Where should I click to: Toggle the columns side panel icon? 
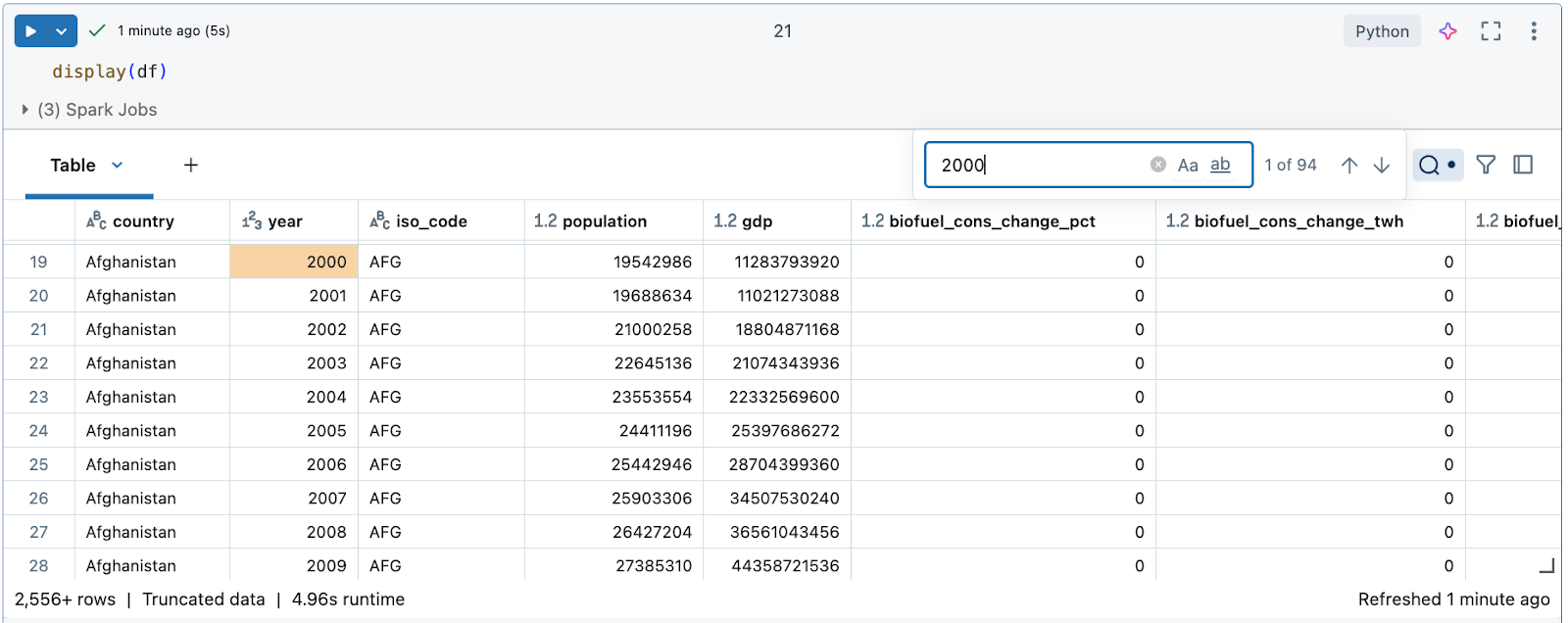click(1523, 165)
